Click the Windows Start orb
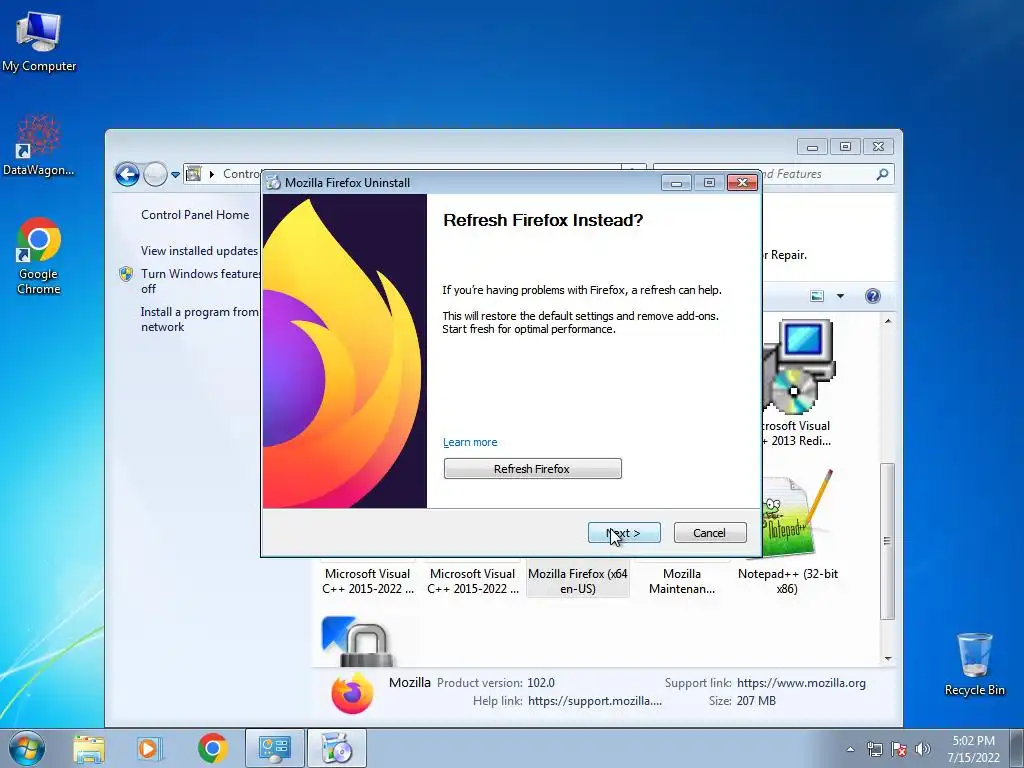 tap(26, 748)
